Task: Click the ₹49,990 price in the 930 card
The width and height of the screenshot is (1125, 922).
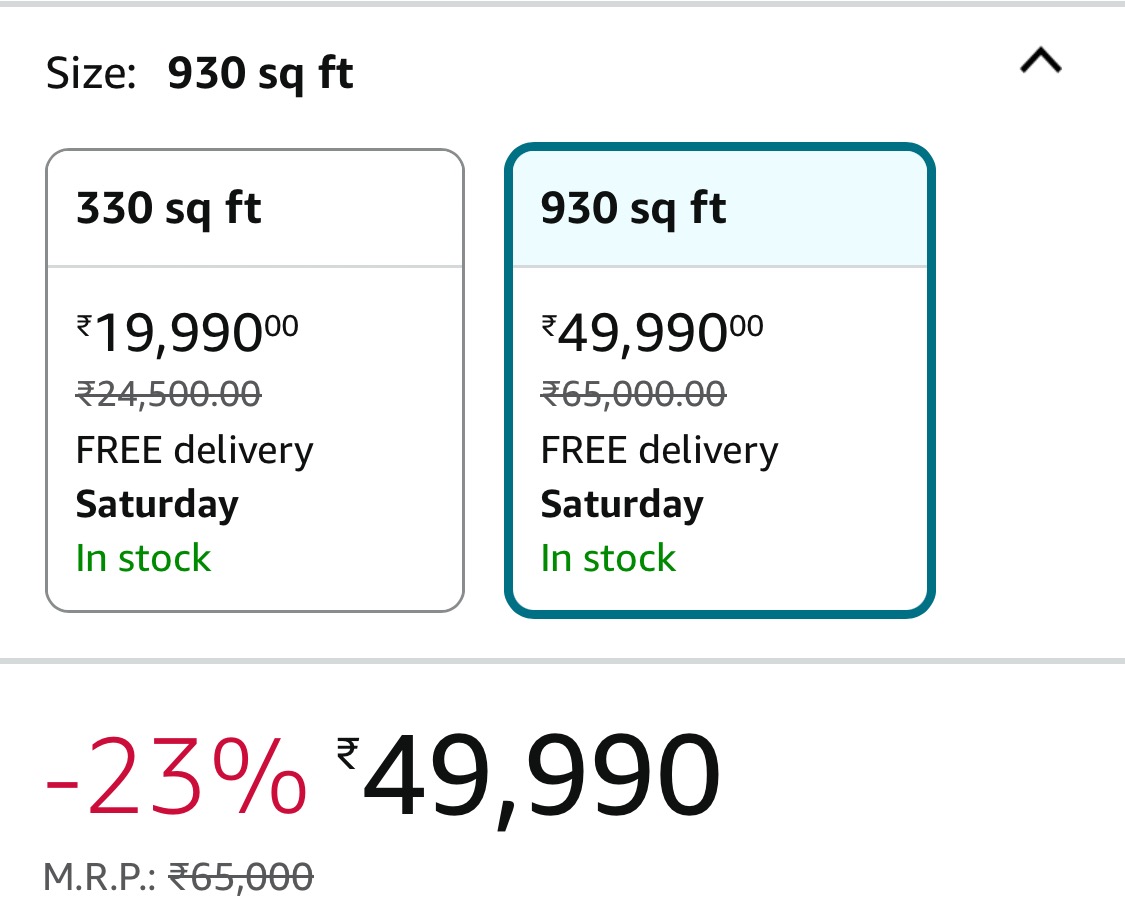Action: [x=652, y=334]
